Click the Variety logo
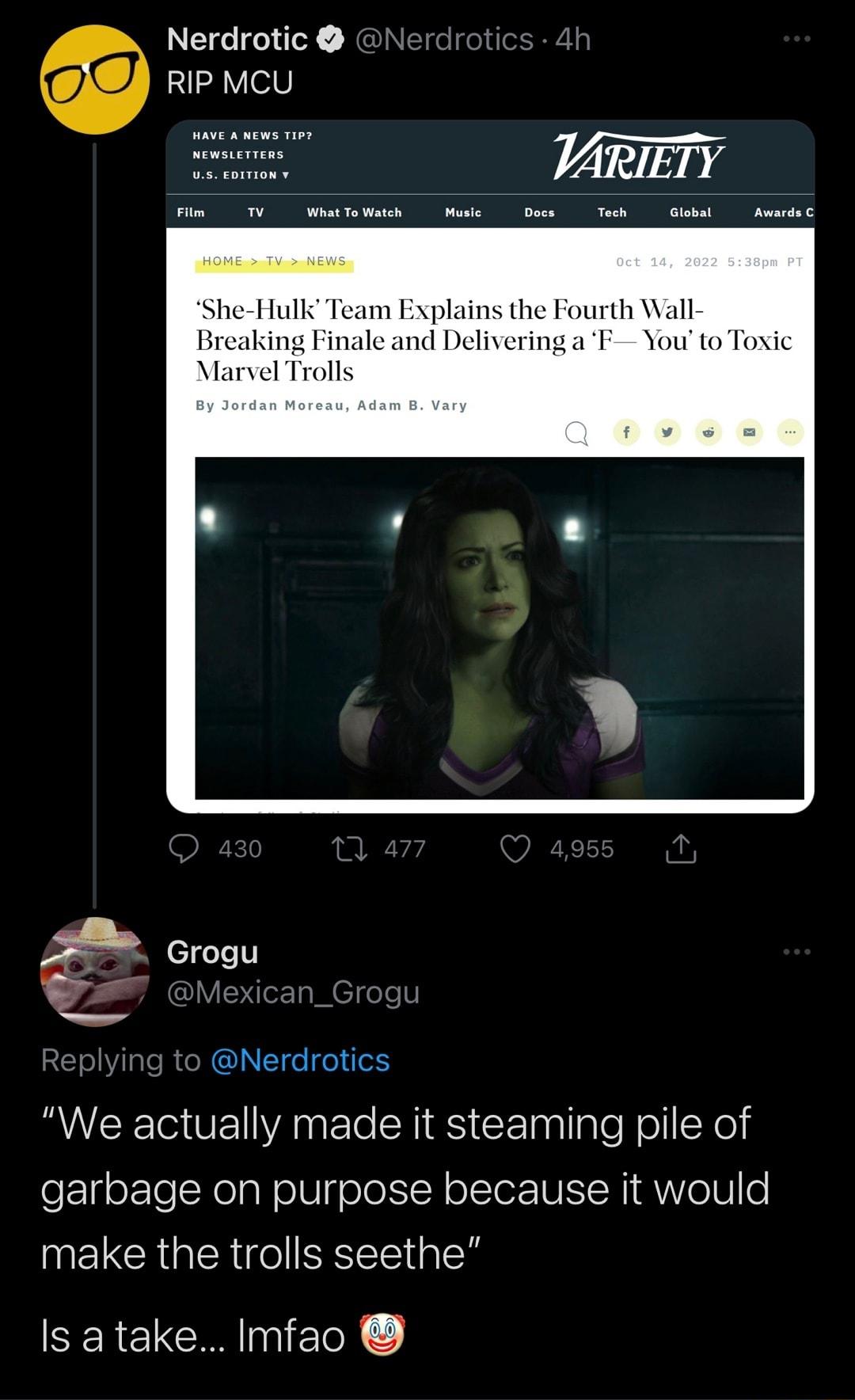 [637, 158]
